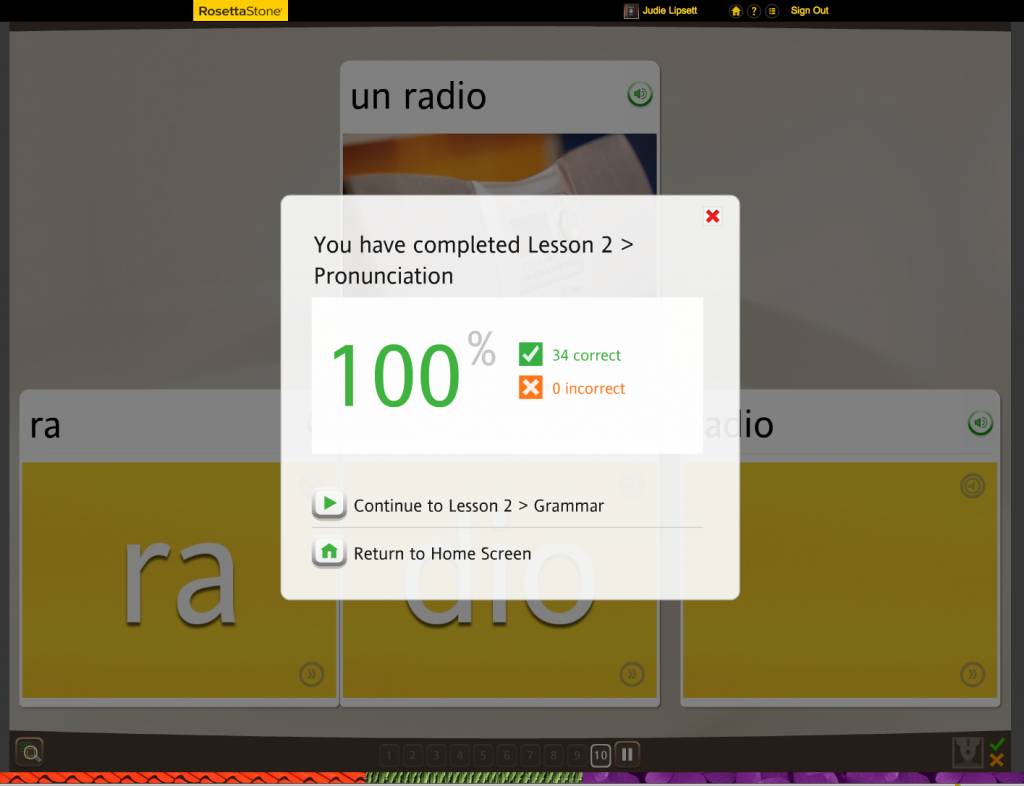The width and height of the screenshot is (1024, 786).
Task: Click the orange segment of progress bar
Action: 183,778
